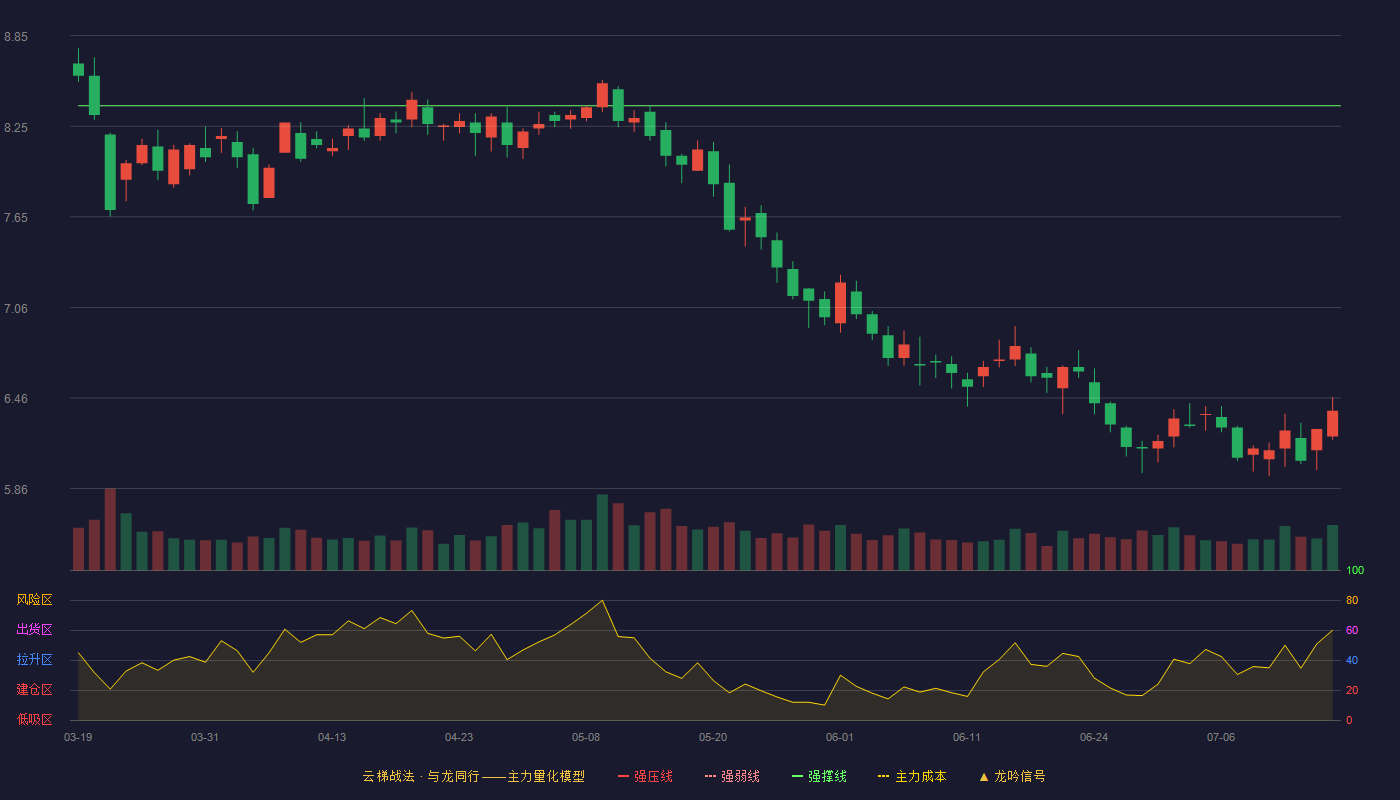Toggle the 主力成本 legend series
Viewport: 1400px width, 800px height.
[x=912, y=776]
